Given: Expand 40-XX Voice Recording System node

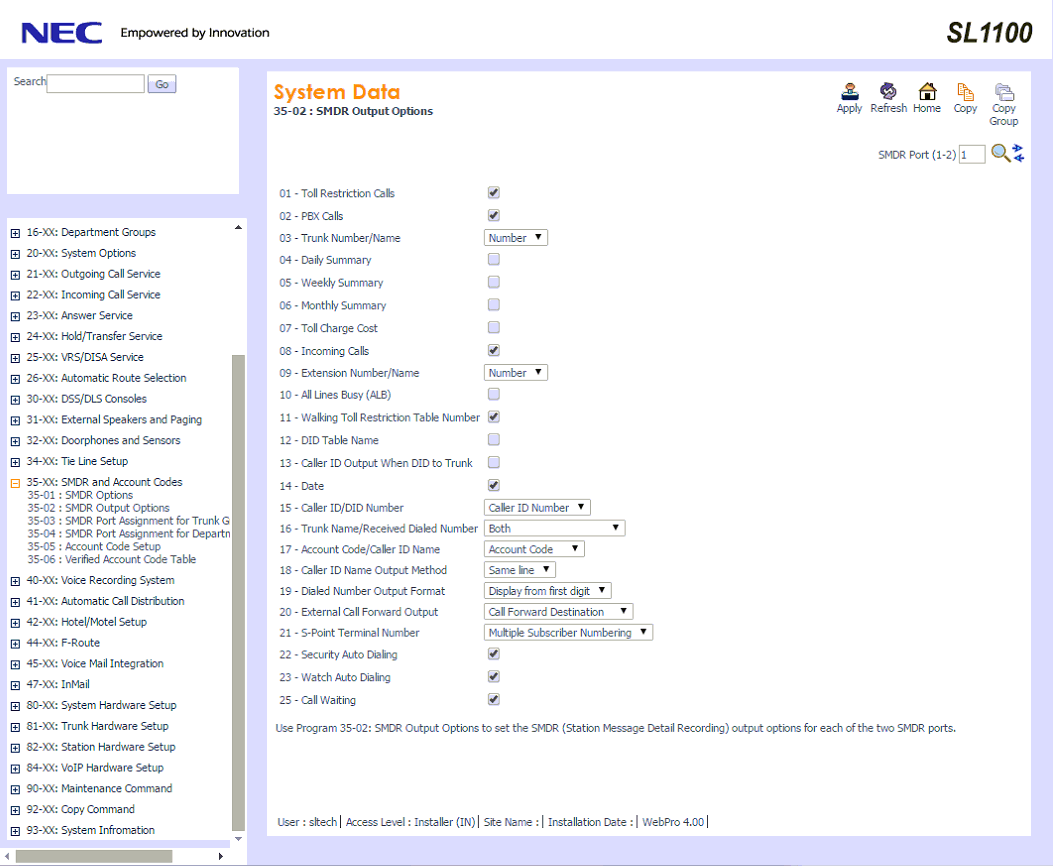Looking at the screenshot, I should click(15, 581).
